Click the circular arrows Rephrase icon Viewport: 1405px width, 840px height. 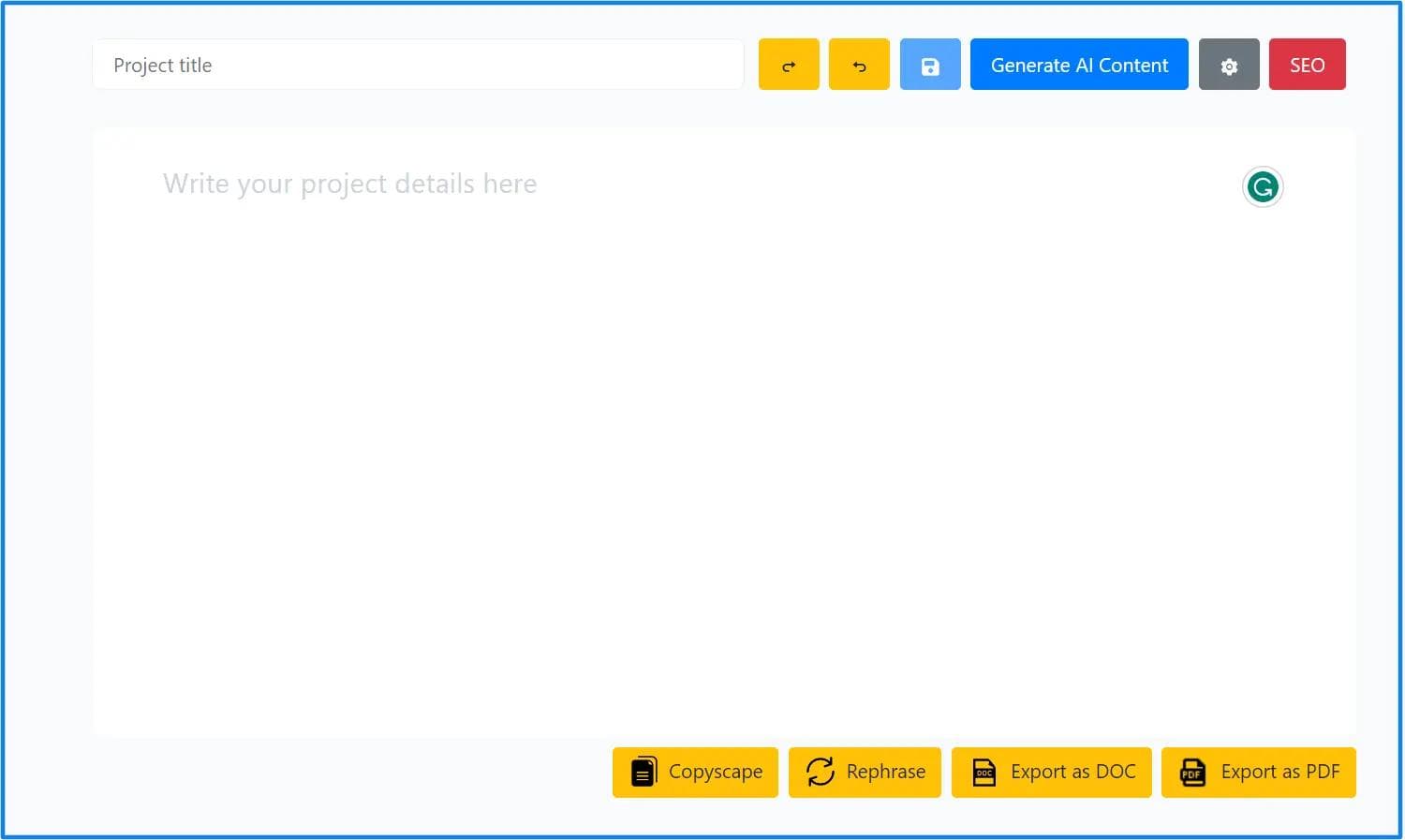820,772
